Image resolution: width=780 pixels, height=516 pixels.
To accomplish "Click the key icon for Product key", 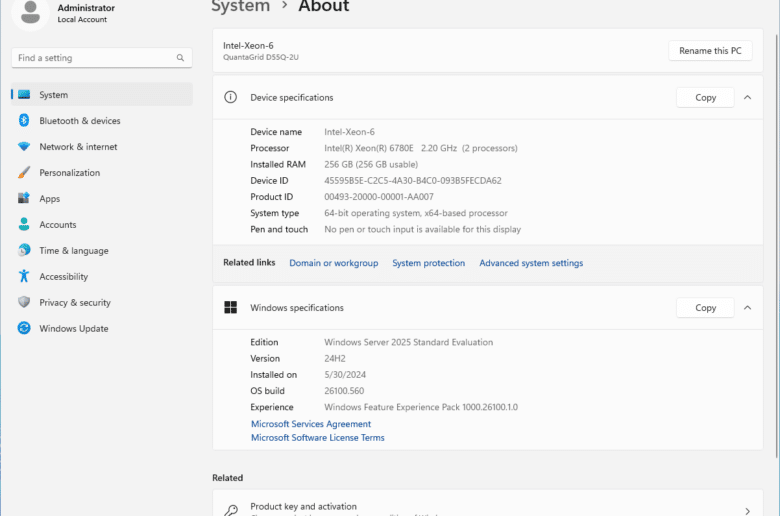I will (231, 510).
